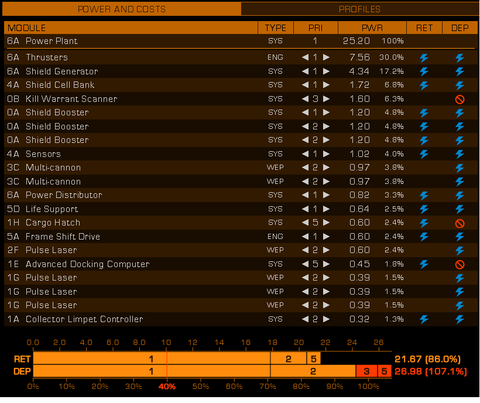Toggle Frame Shift Drive deployed power icon
This screenshot has width=480, height=403.
[460, 237]
